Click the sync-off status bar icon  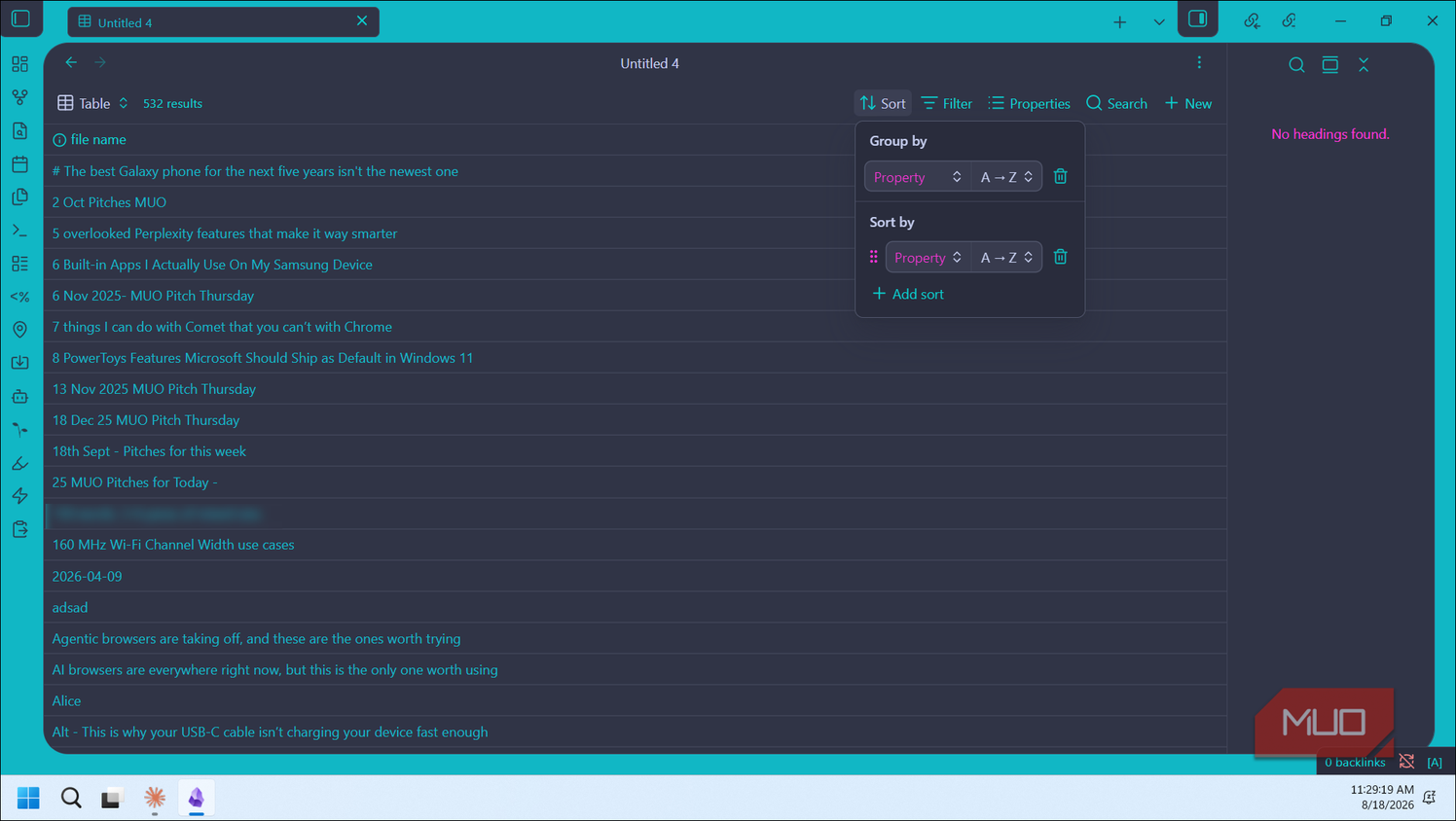click(x=1406, y=762)
